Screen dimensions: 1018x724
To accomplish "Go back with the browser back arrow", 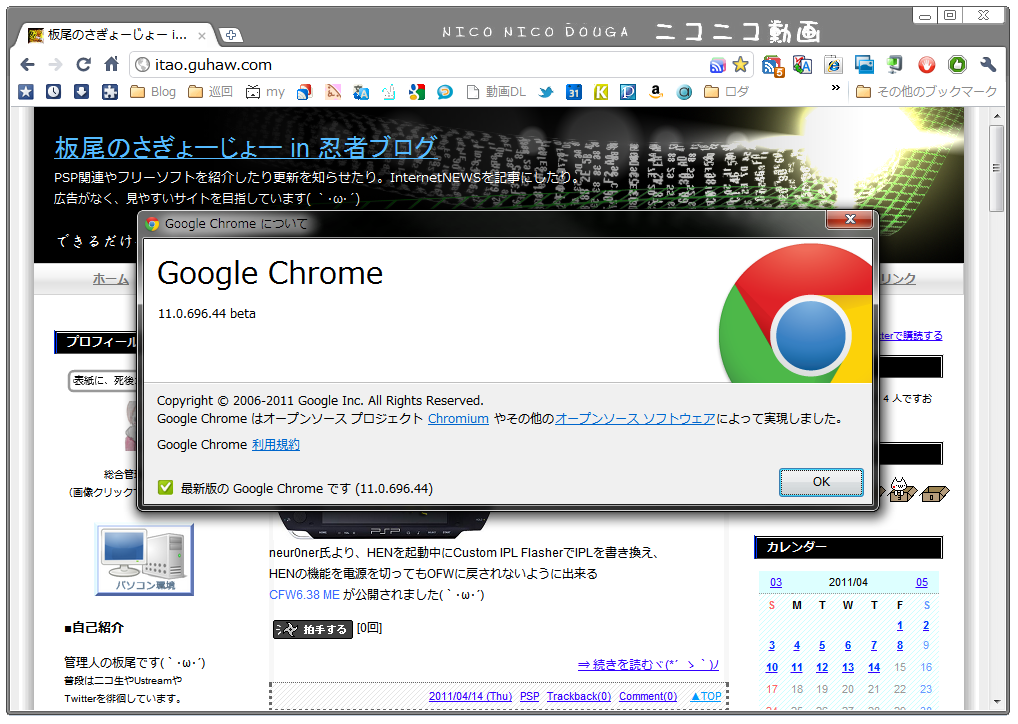I will pyautogui.click(x=27, y=64).
